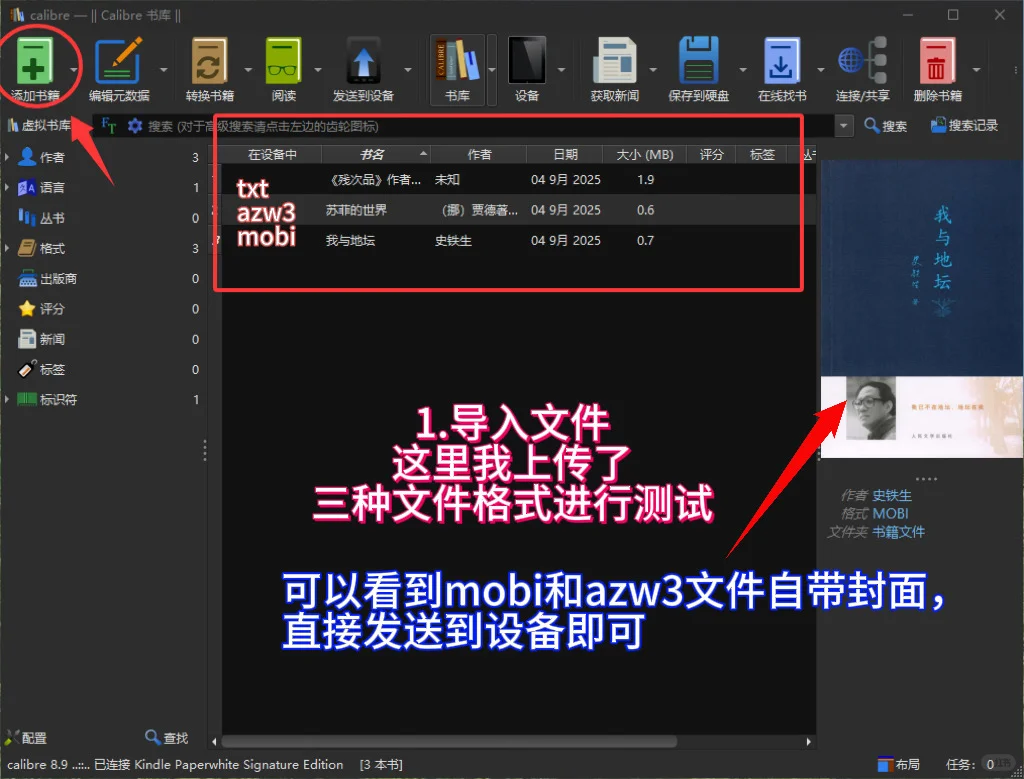This screenshot has height=779, width=1024.
Task: Open Saved searches (搜索记录) button
Action: coord(964,125)
